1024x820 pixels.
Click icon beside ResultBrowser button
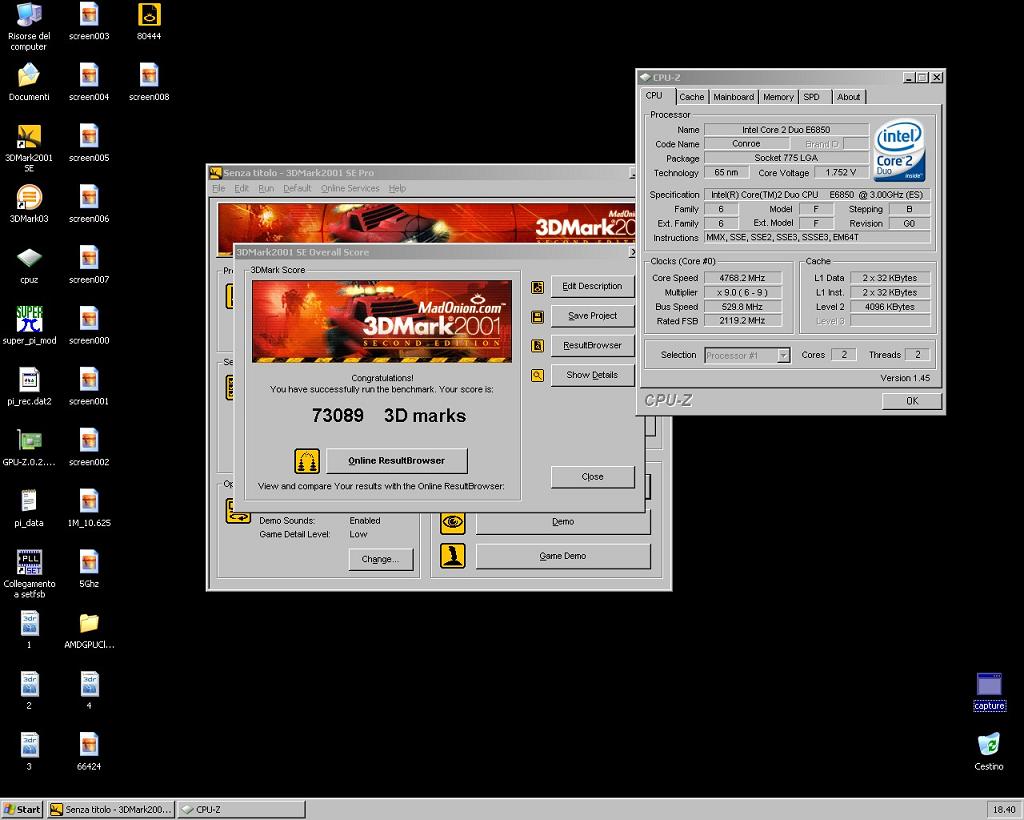(537, 346)
